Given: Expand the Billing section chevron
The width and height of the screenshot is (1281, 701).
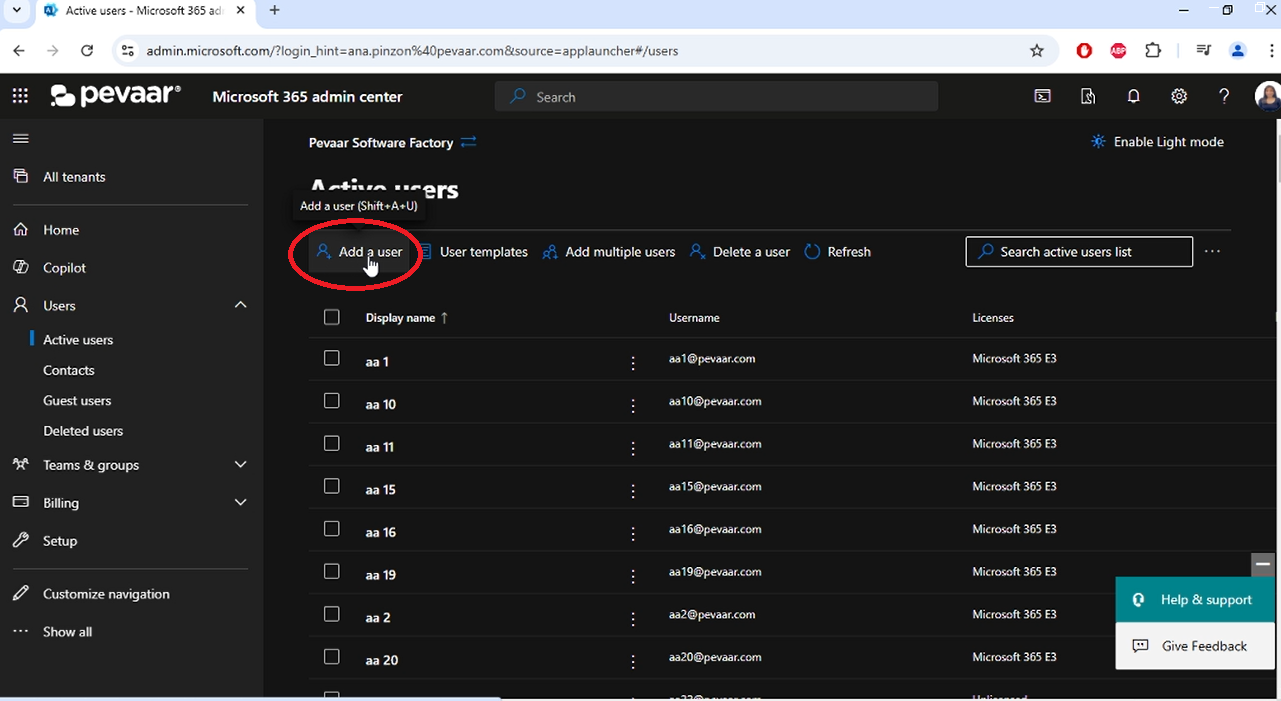Looking at the screenshot, I should point(240,502).
